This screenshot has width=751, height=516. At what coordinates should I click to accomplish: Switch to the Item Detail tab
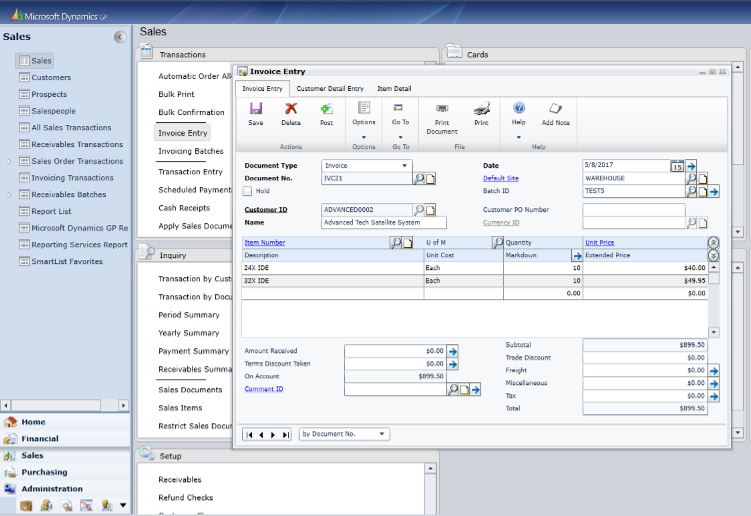(x=393, y=89)
